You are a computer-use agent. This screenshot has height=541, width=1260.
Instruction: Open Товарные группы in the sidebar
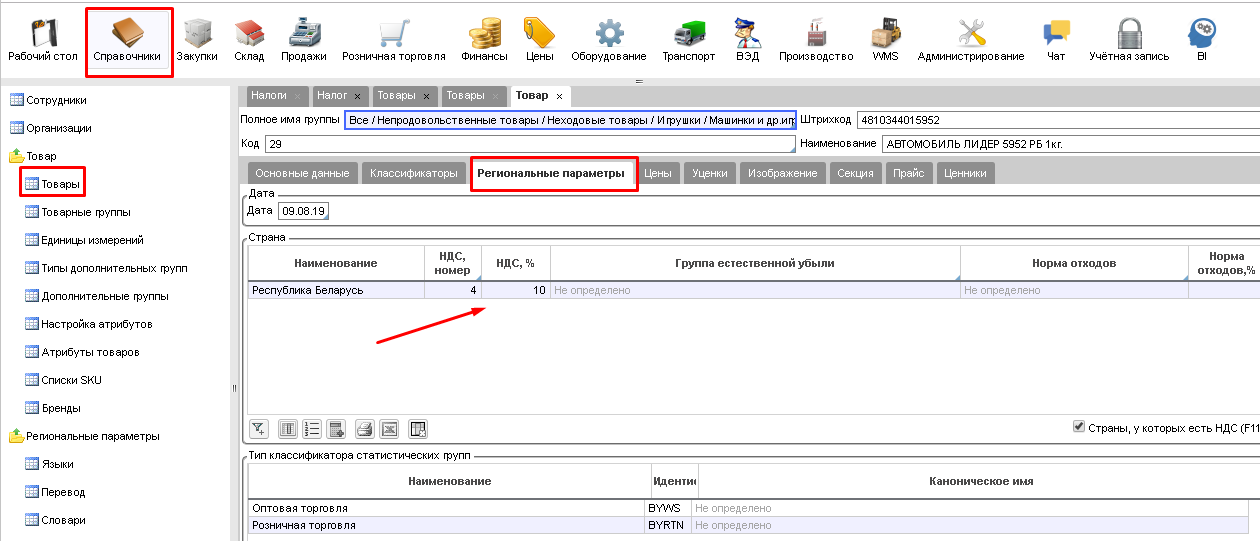pos(85,212)
